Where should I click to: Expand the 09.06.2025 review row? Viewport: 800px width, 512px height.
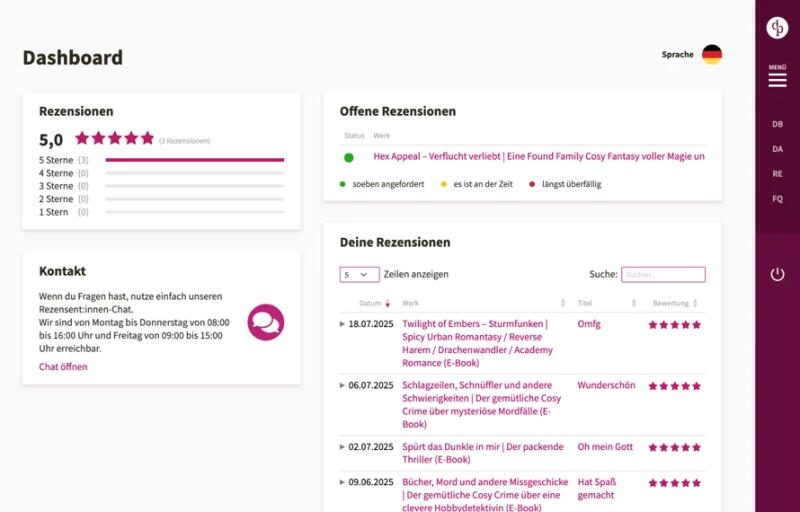point(342,482)
